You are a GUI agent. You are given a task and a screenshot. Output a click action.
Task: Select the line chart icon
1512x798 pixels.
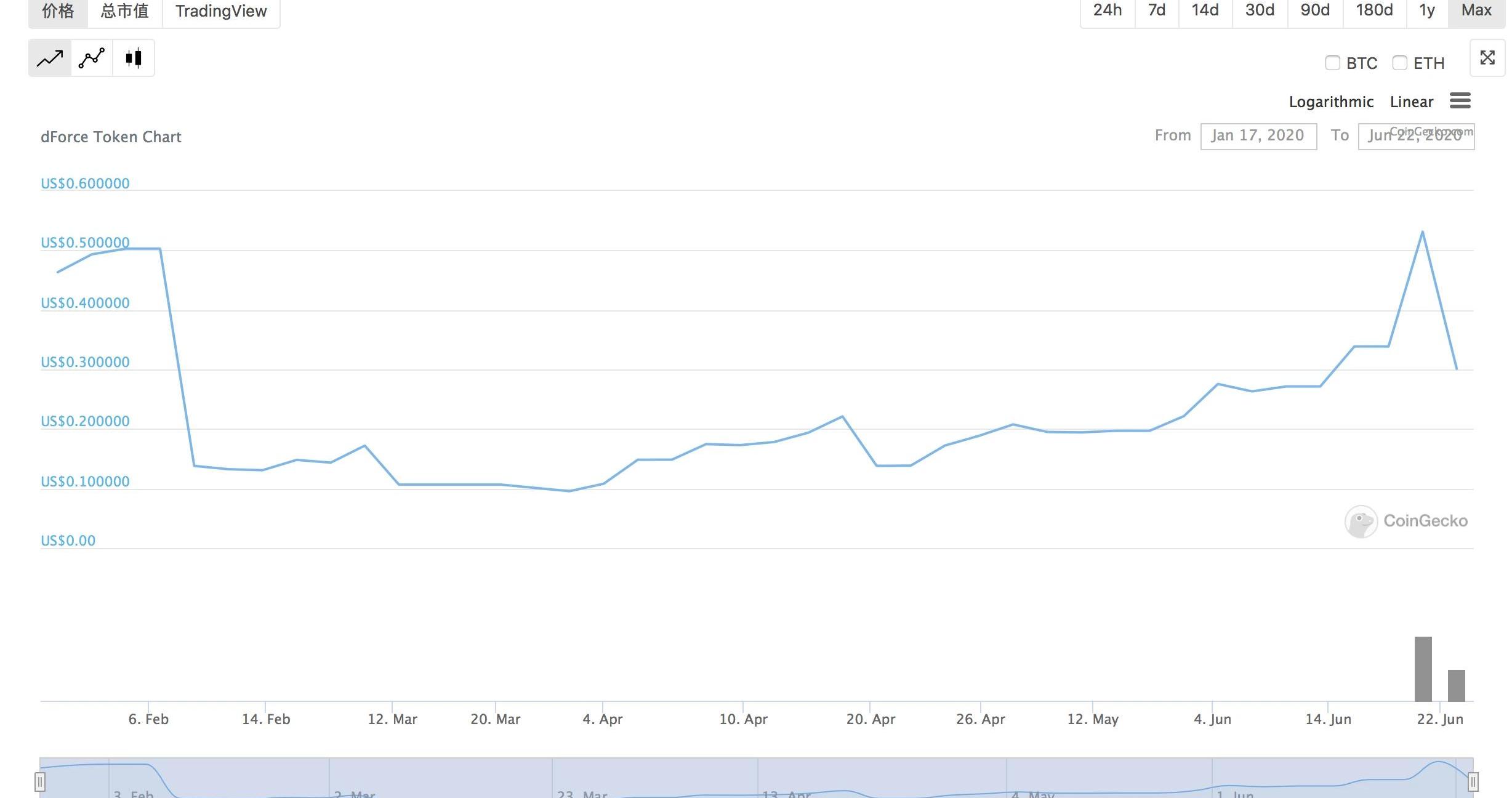pos(50,58)
